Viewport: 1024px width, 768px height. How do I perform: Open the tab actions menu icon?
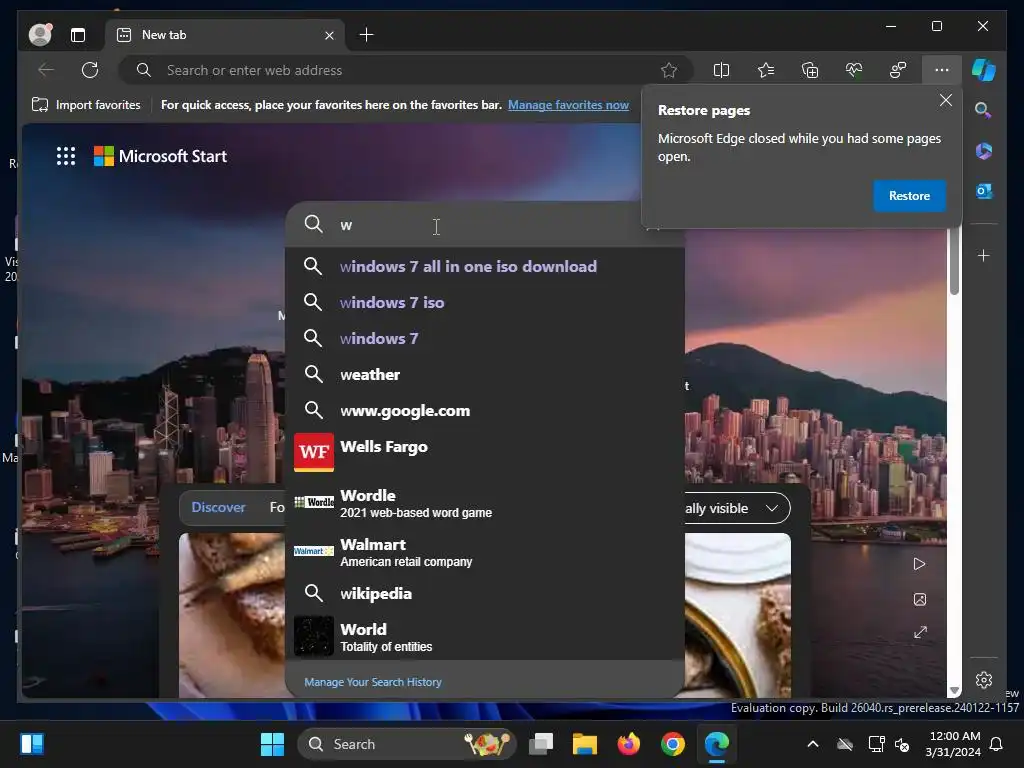[78, 35]
